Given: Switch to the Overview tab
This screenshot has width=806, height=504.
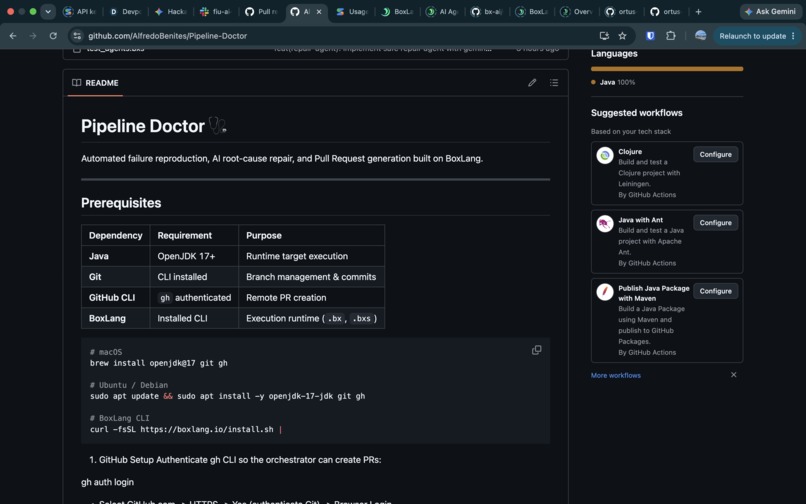Looking at the screenshot, I should tap(578, 11).
